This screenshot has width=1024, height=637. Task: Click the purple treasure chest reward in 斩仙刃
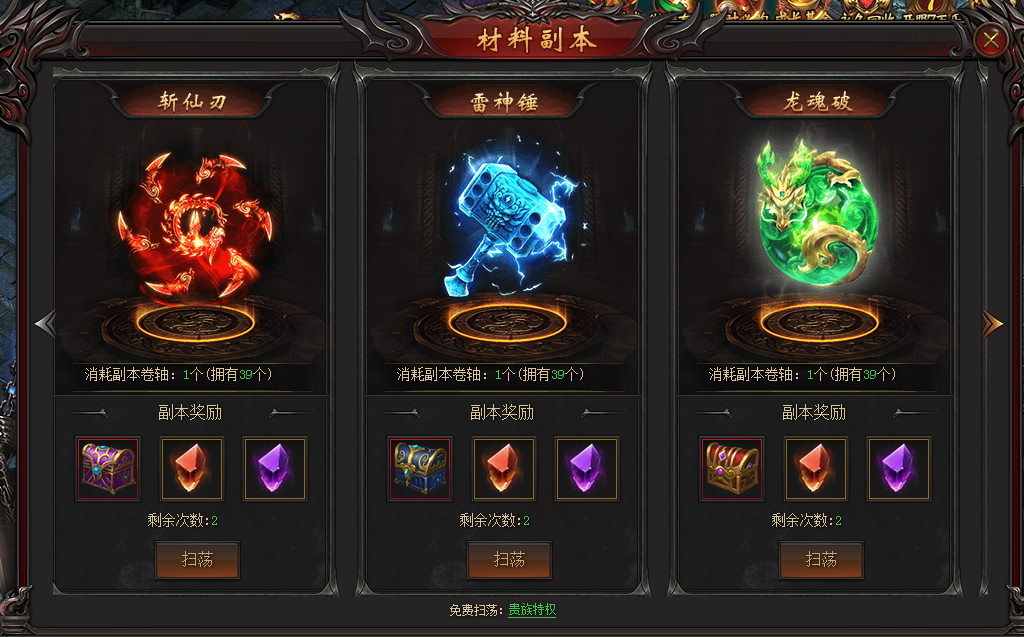108,469
